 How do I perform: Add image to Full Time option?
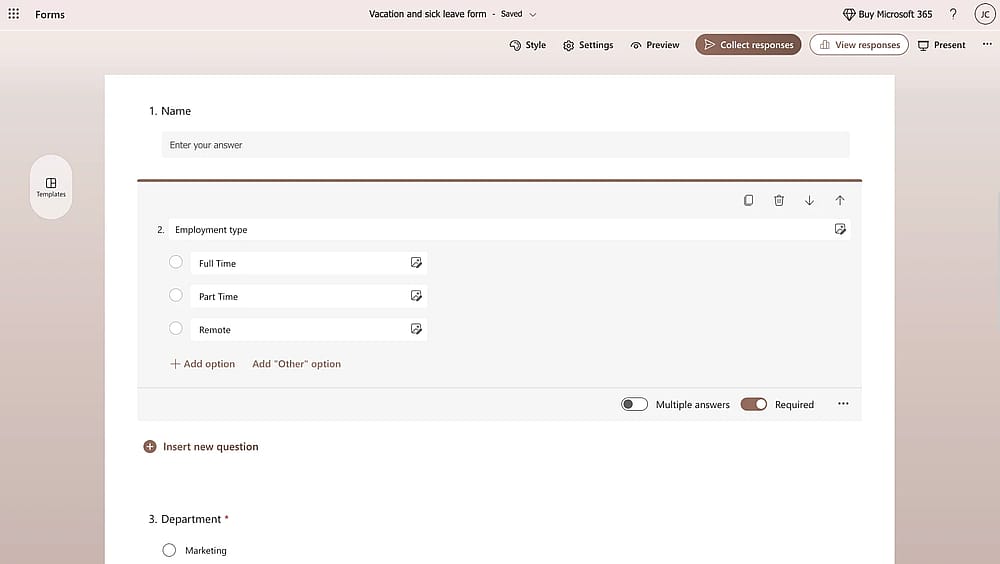click(416, 263)
